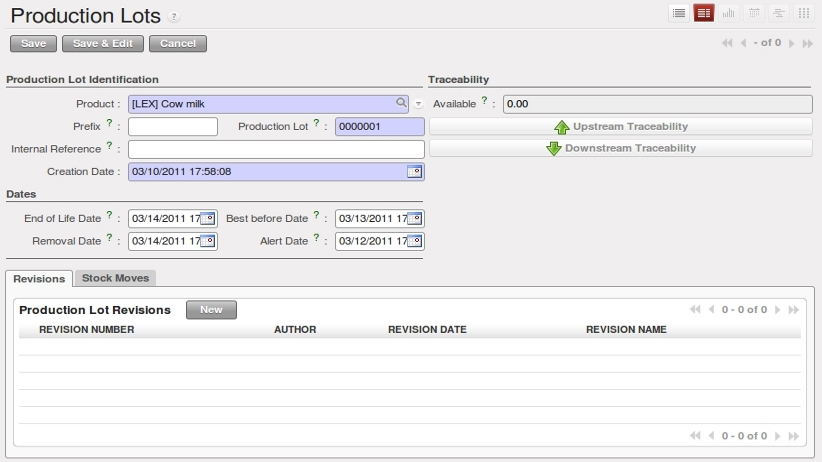Select the form view icon
This screenshot has height=462, width=822.
704,13
